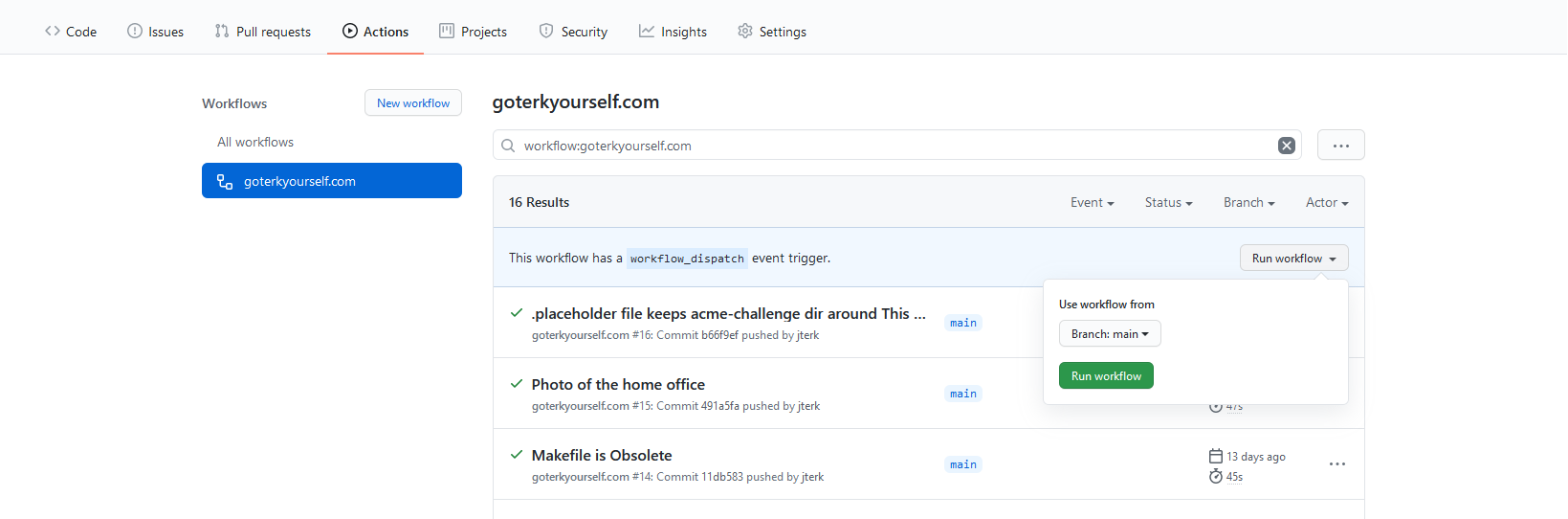Viewport: 1568px width, 519px height.
Task: Open the Actor filter dropdown
Action: click(1326, 202)
